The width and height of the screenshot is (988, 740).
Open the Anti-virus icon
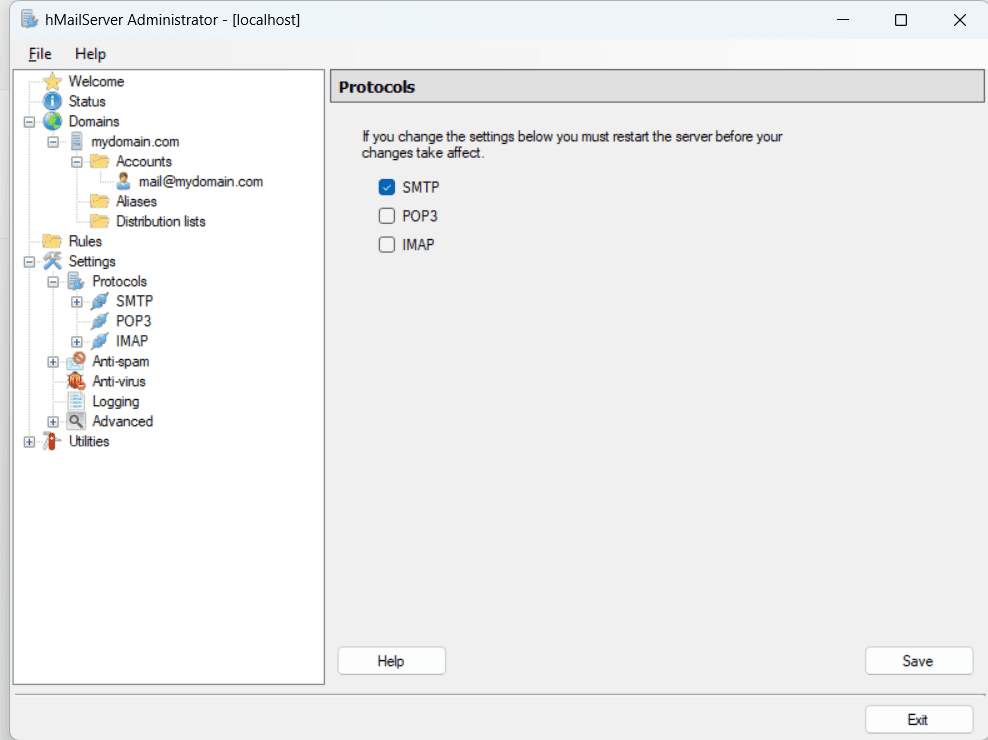pos(75,381)
